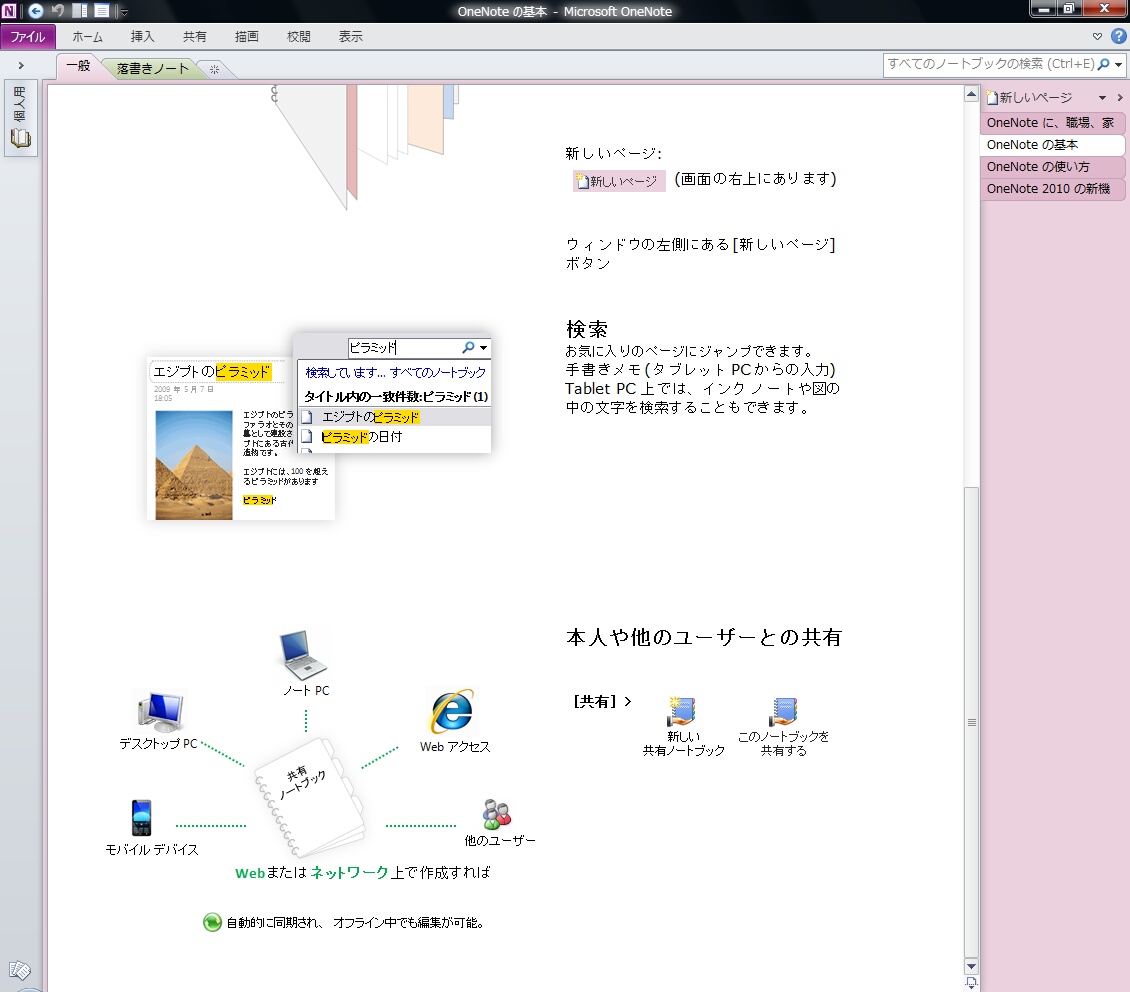Click the vertical scrollbar thumb
The width and height of the screenshot is (1130, 992).
point(971,722)
